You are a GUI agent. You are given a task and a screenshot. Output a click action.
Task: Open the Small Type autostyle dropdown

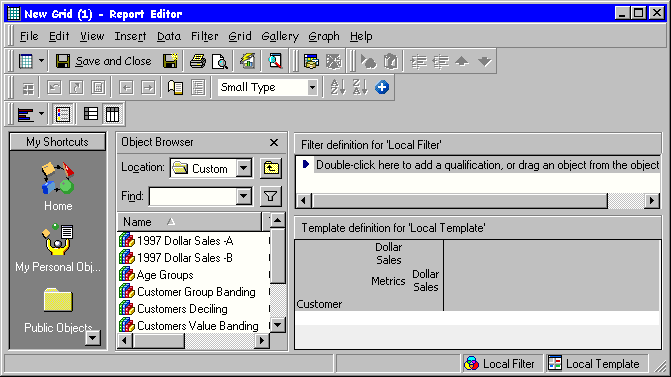(312, 88)
